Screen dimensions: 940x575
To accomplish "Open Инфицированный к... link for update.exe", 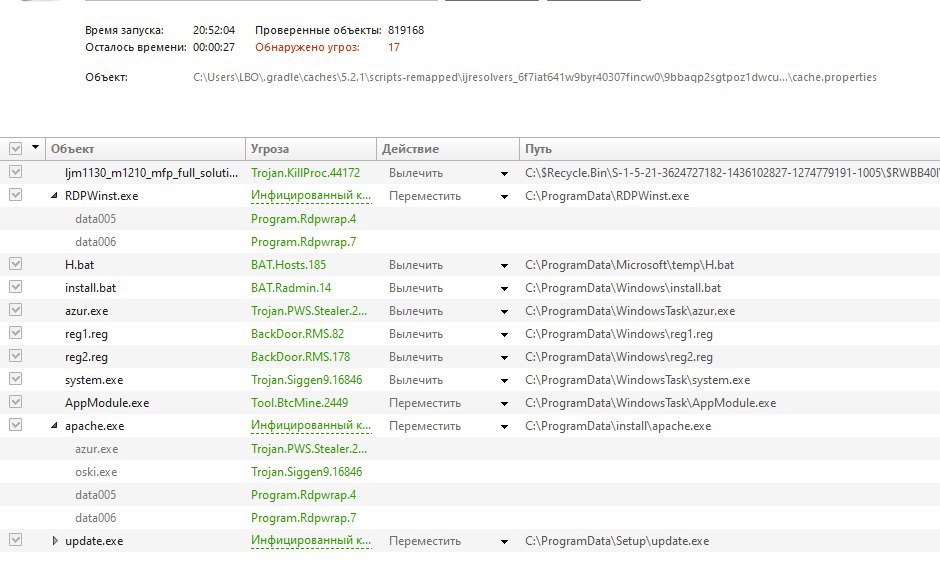I will click(311, 541).
